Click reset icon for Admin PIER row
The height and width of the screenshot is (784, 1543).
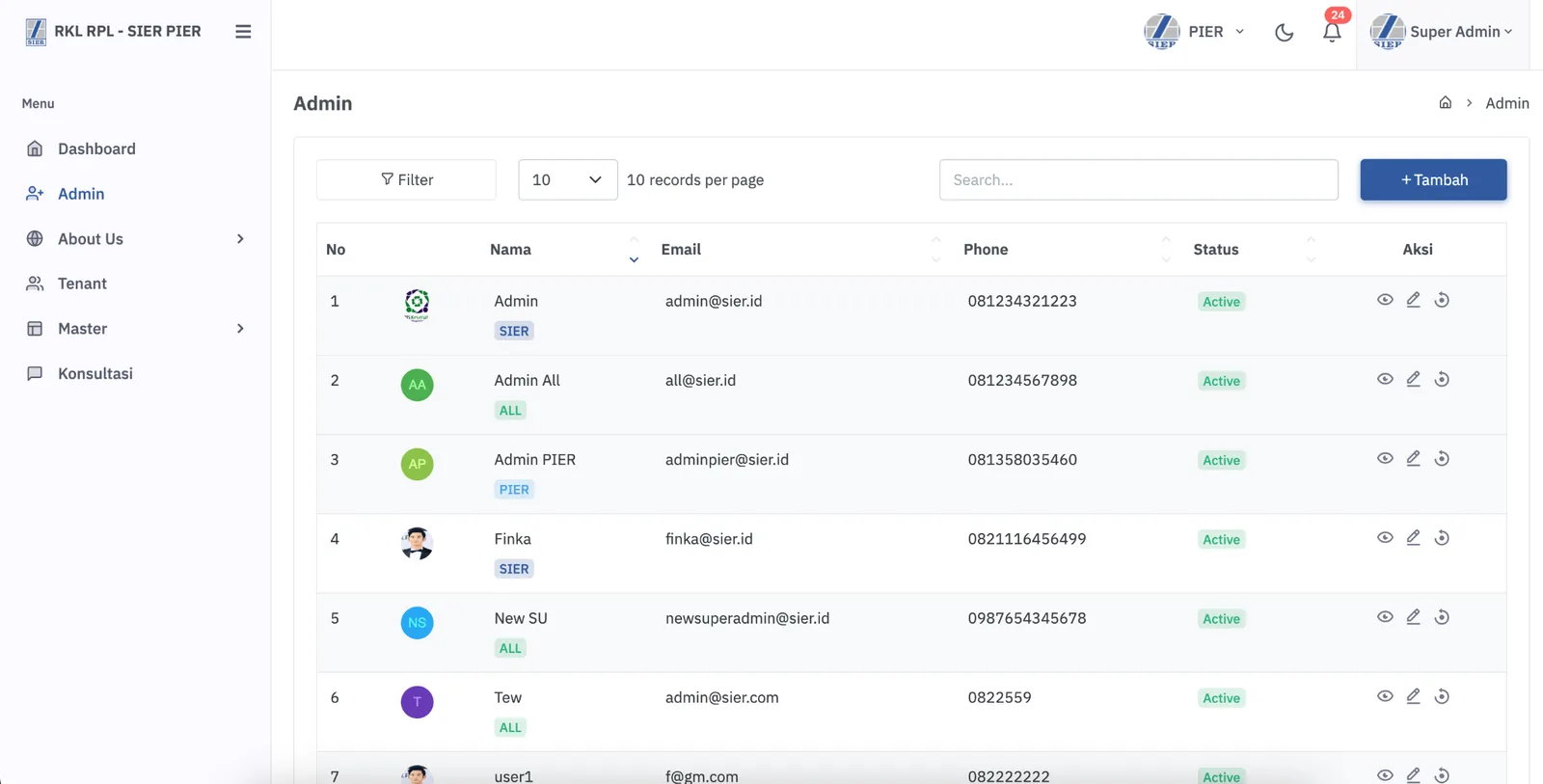pyautogui.click(x=1442, y=458)
